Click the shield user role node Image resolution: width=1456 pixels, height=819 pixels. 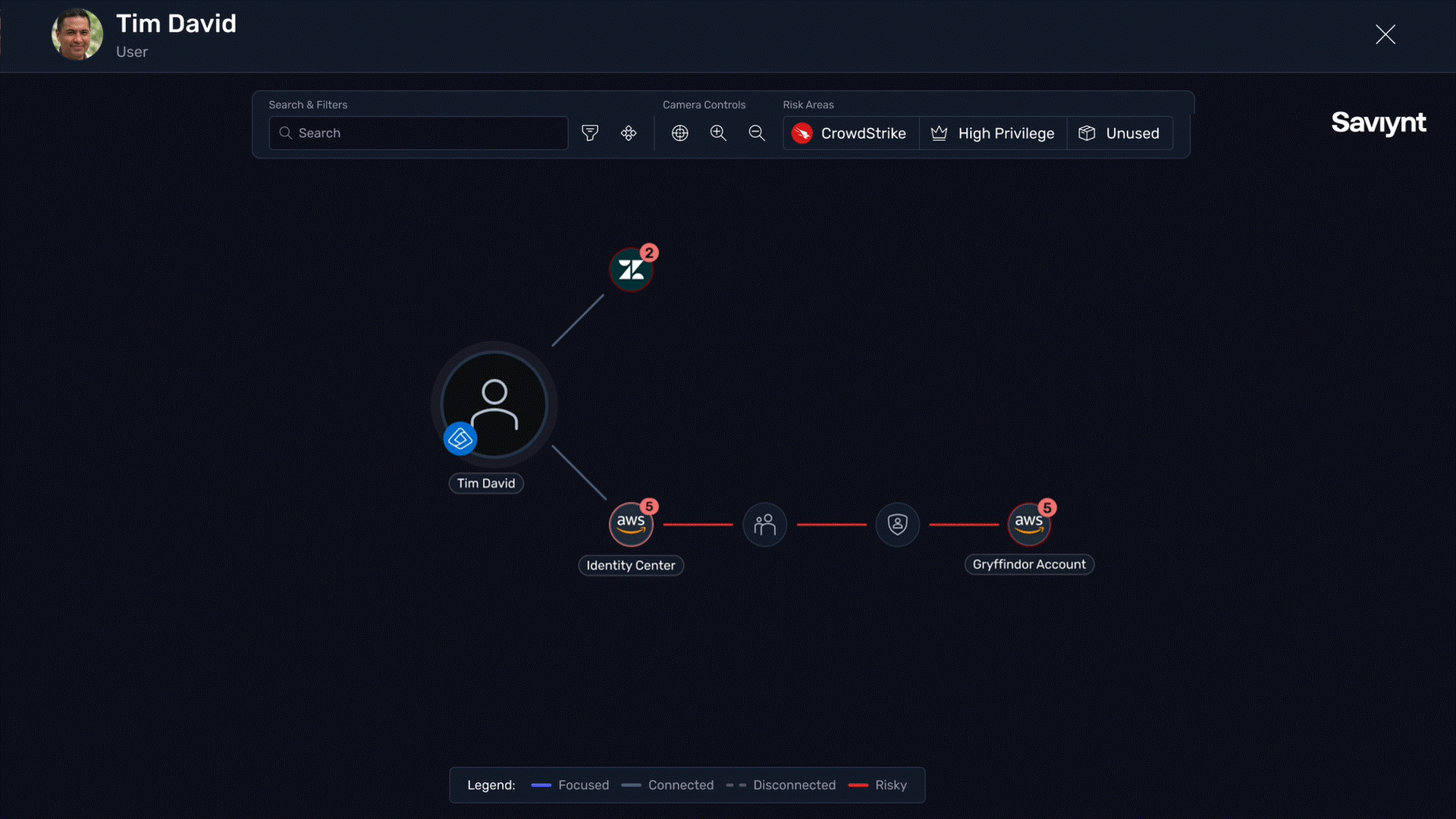pos(897,524)
